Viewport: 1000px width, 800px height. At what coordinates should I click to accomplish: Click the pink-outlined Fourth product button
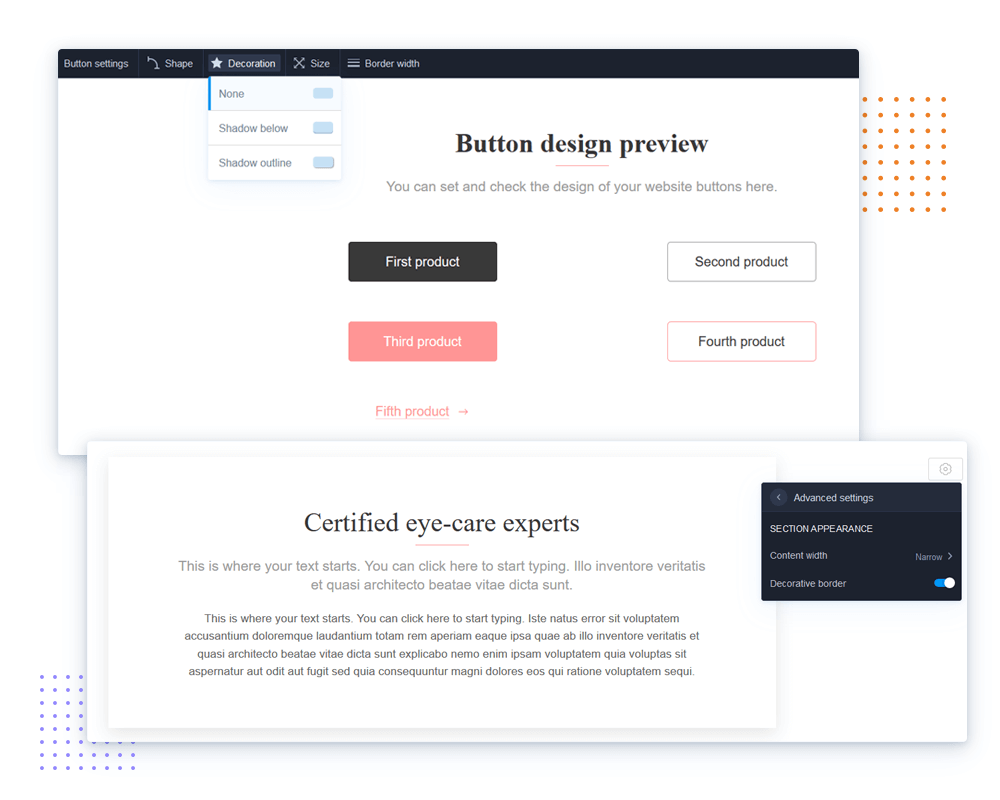click(x=741, y=342)
